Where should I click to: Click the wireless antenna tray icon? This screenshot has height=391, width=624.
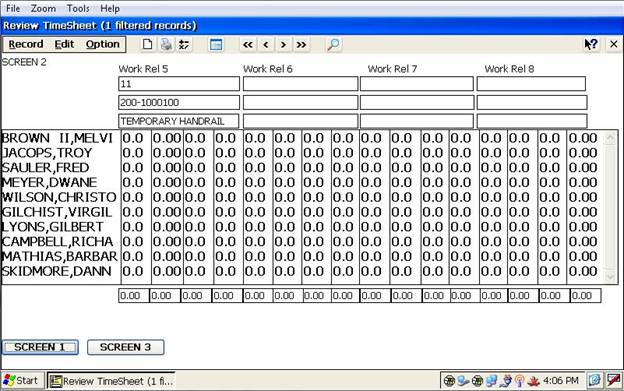[x=519, y=381]
